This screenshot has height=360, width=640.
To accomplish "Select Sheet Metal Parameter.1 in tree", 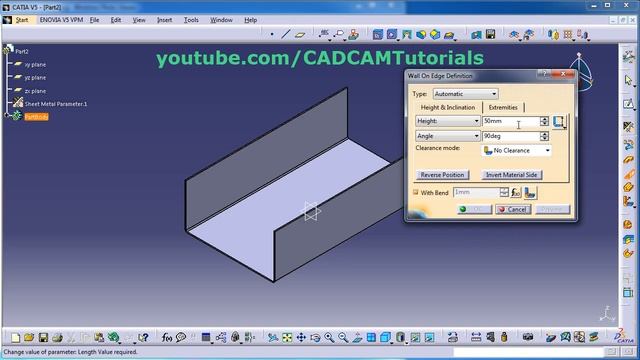I will tap(56, 104).
